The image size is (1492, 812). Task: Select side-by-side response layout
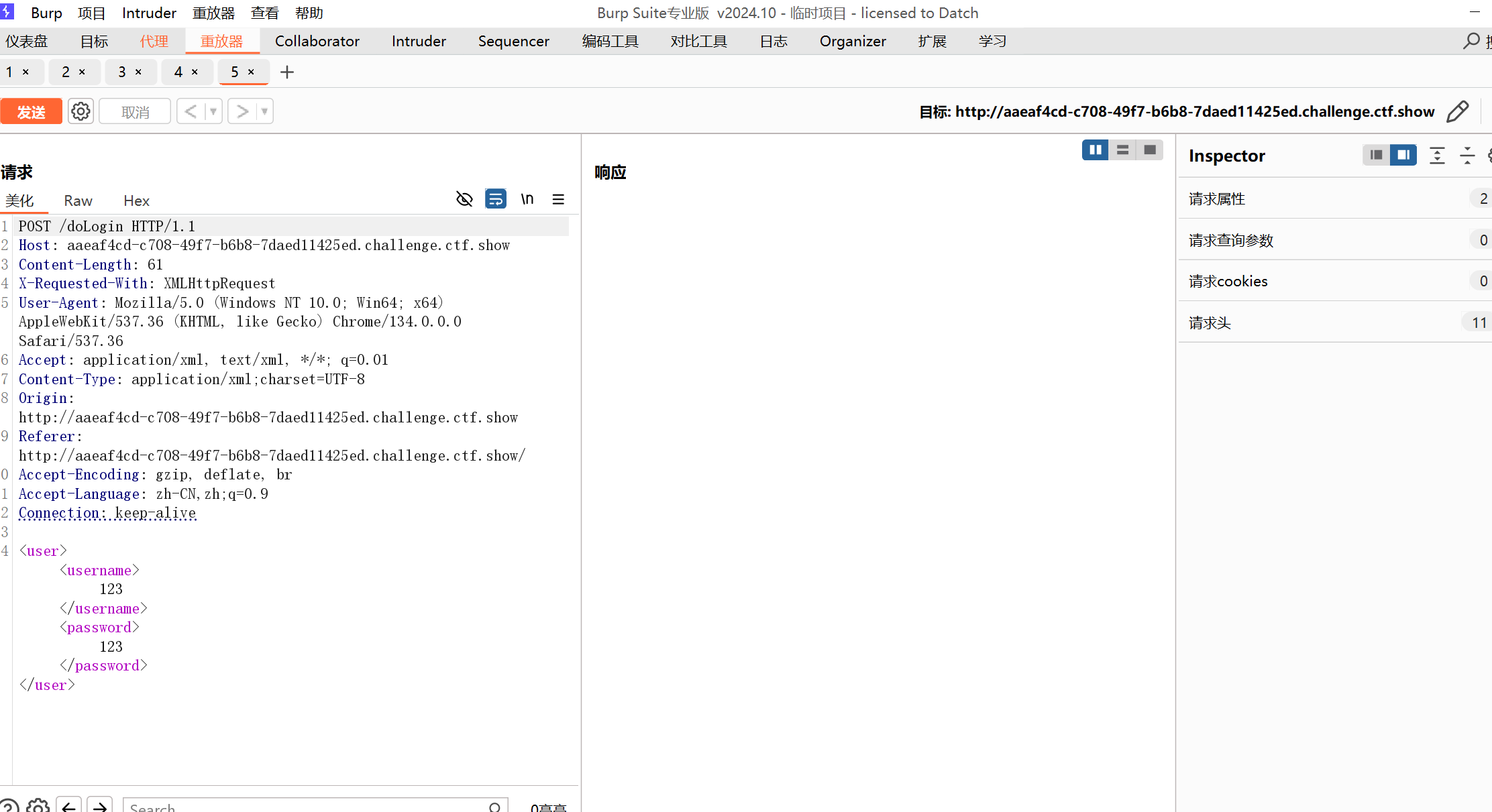(1095, 150)
